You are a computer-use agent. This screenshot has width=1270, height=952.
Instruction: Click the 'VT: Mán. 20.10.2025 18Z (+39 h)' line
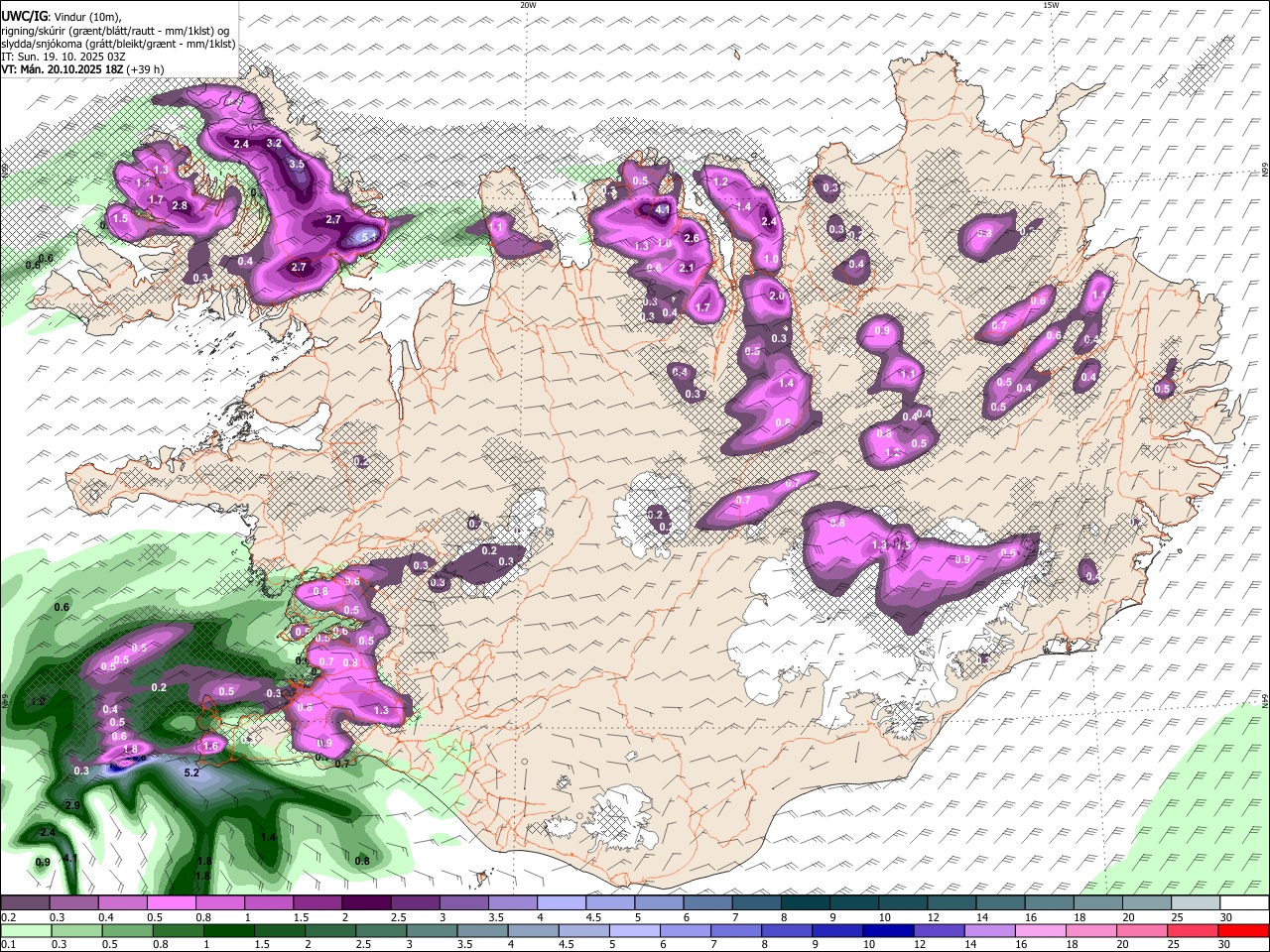[82, 69]
